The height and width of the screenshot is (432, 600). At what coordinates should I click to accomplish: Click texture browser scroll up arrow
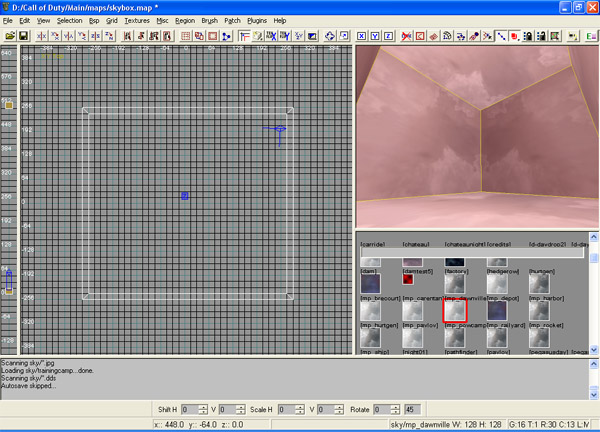click(x=594, y=237)
